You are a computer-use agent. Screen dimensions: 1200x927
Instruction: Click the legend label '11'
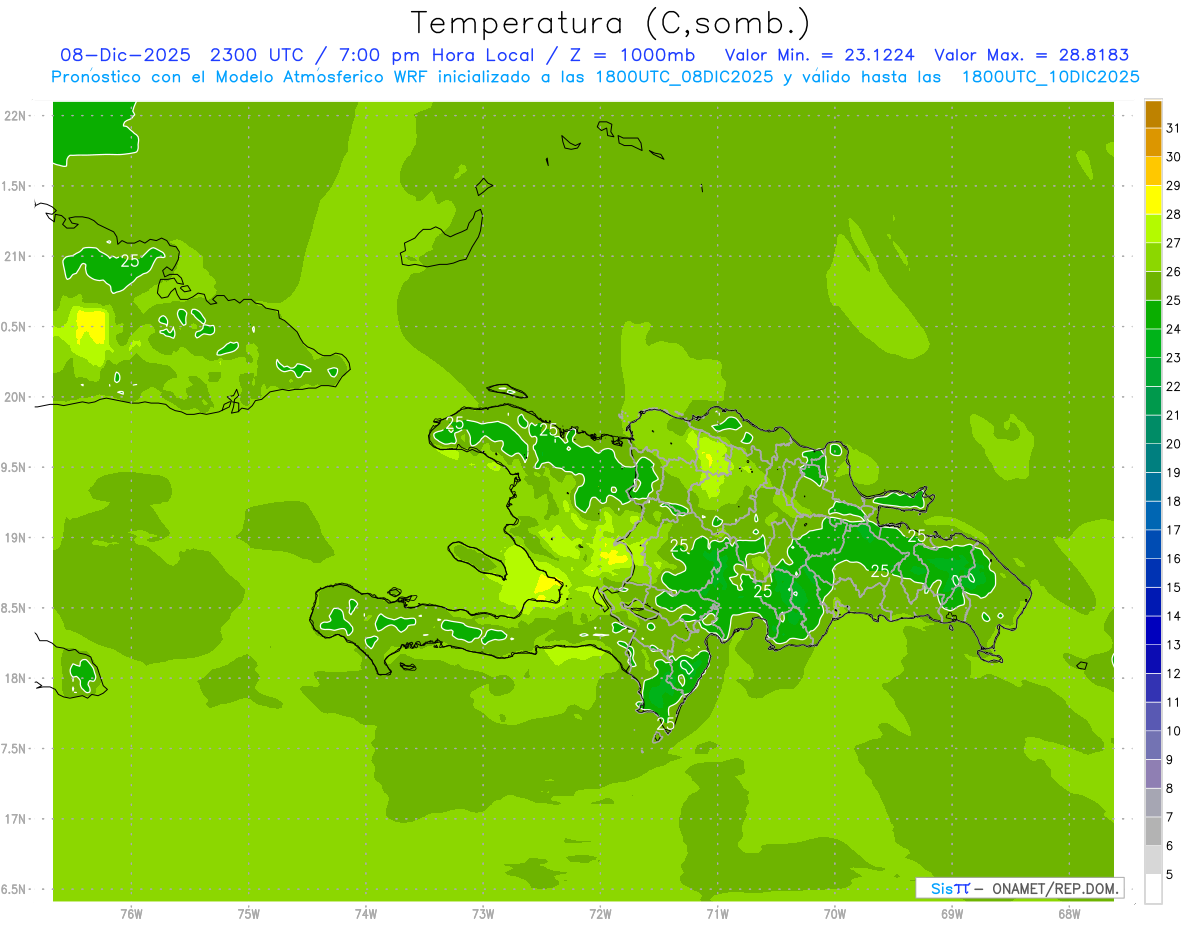(x=1174, y=703)
